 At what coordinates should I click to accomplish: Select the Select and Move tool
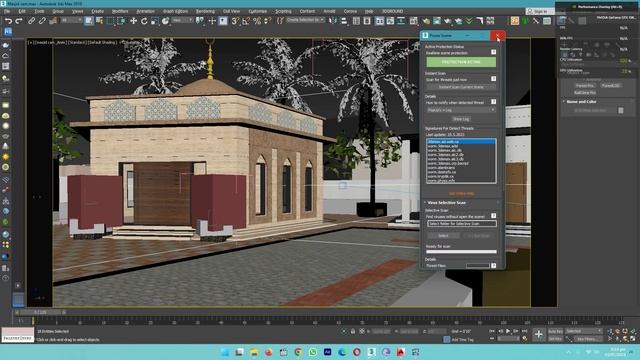coord(133,21)
